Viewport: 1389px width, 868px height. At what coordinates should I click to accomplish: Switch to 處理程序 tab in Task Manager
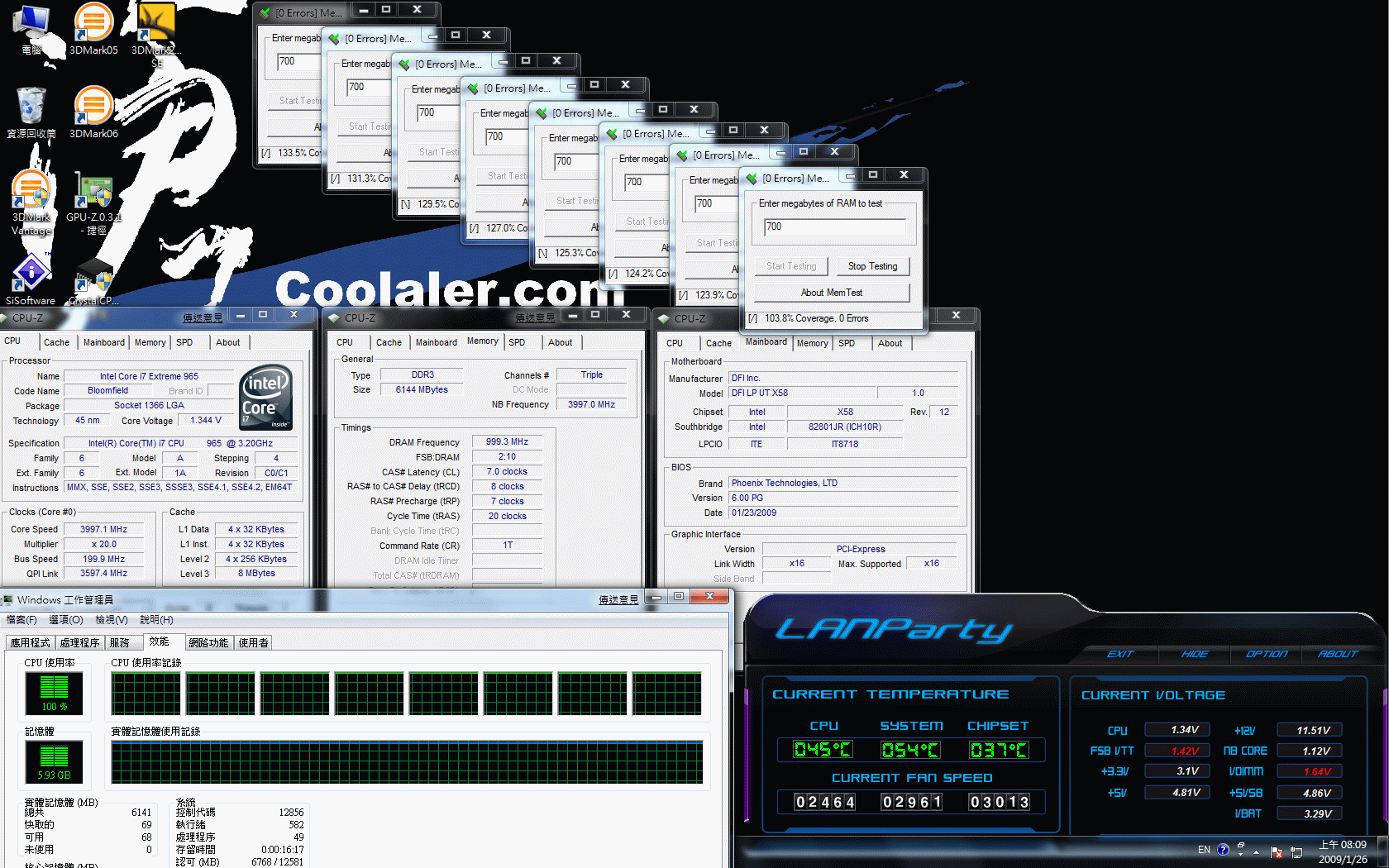click(x=79, y=643)
